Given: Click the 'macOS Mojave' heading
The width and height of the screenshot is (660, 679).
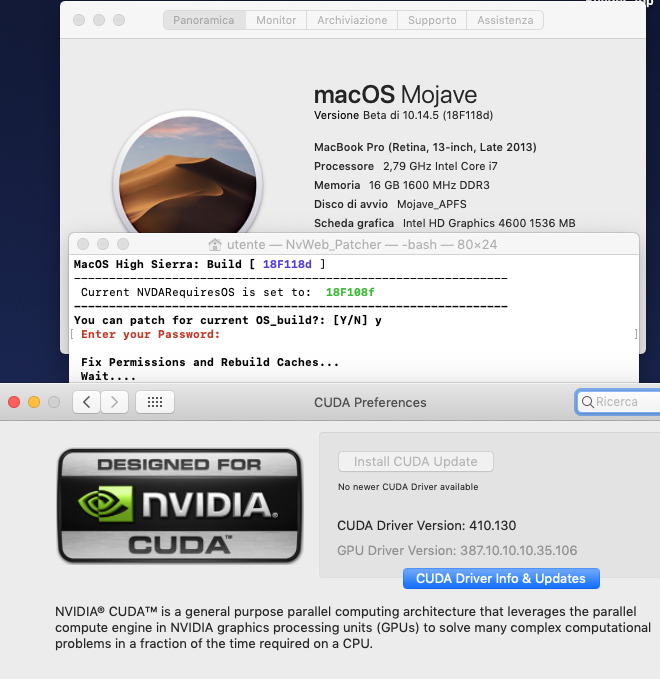Looking at the screenshot, I should coord(395,94).
